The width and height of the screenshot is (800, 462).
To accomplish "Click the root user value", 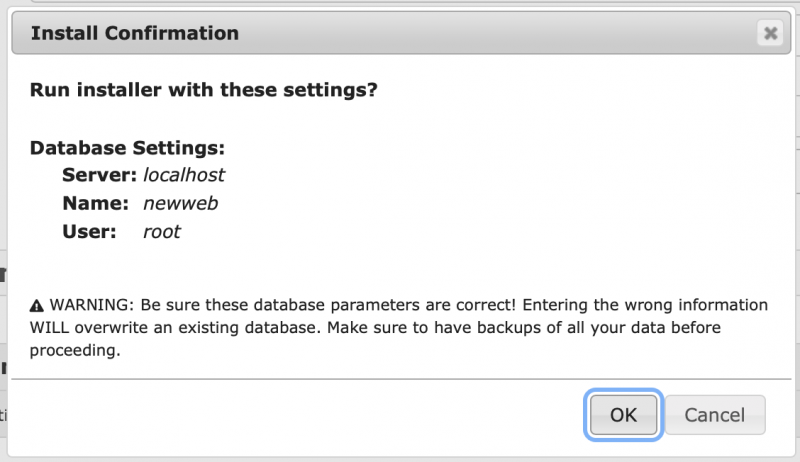I will (162, 231).
